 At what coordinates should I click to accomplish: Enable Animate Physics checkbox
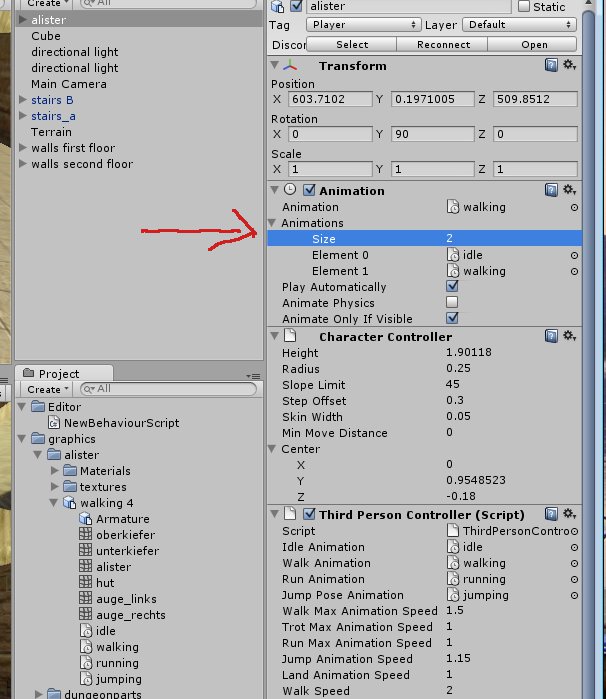tap(452, 303)
